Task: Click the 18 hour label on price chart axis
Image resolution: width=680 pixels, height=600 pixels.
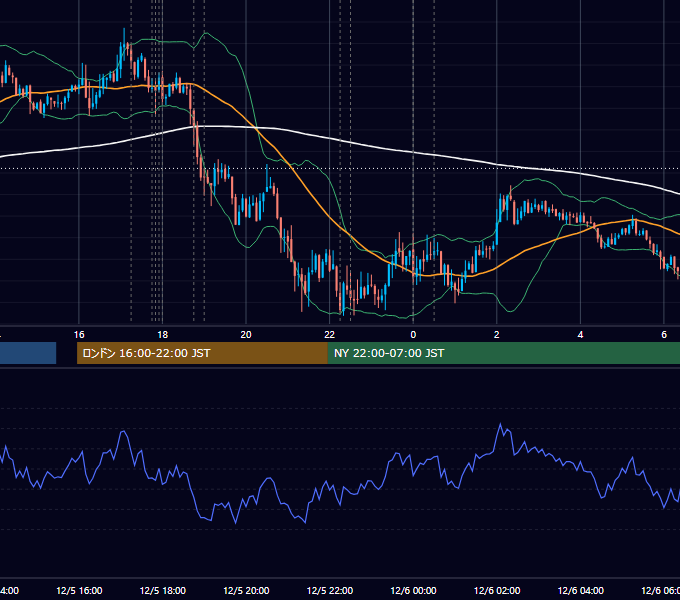Action: point(162,335)
